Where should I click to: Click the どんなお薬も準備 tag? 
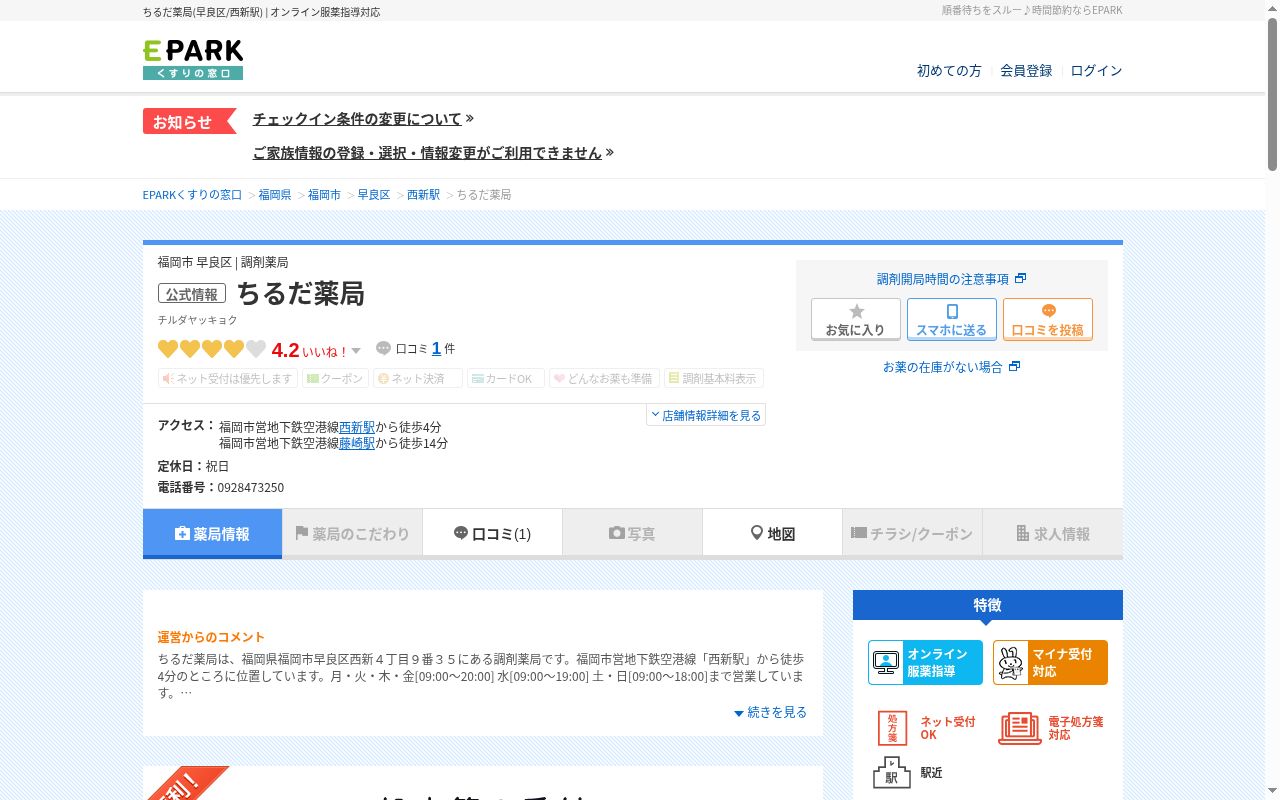[604, 378]
